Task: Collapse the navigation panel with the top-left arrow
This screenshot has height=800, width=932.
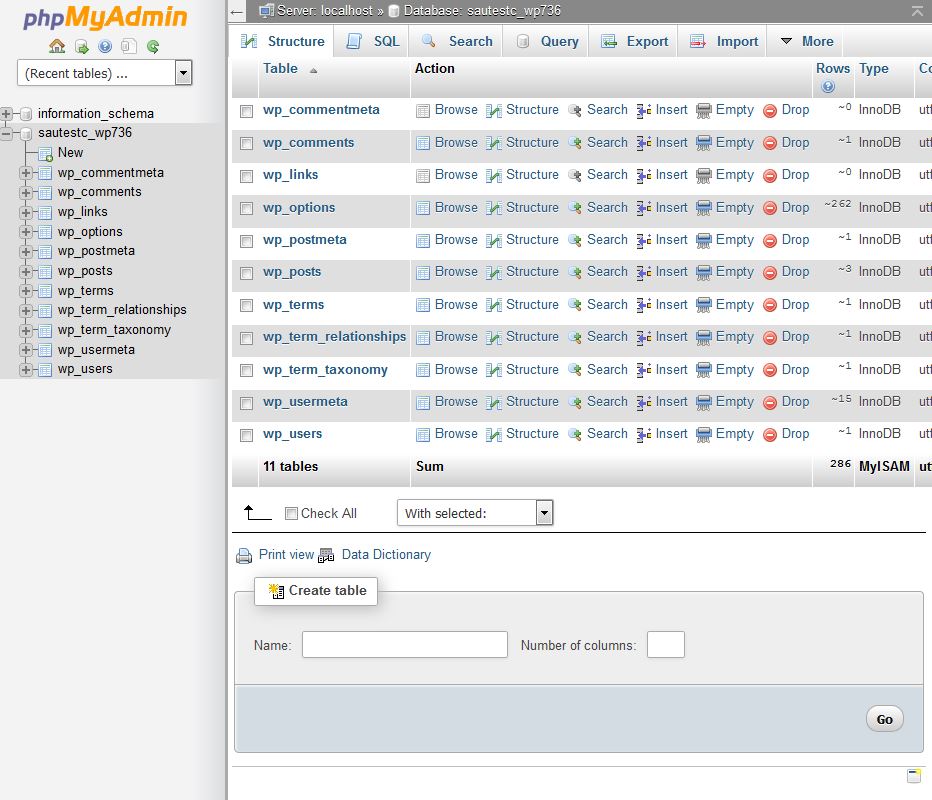Action: click(237, 12)
